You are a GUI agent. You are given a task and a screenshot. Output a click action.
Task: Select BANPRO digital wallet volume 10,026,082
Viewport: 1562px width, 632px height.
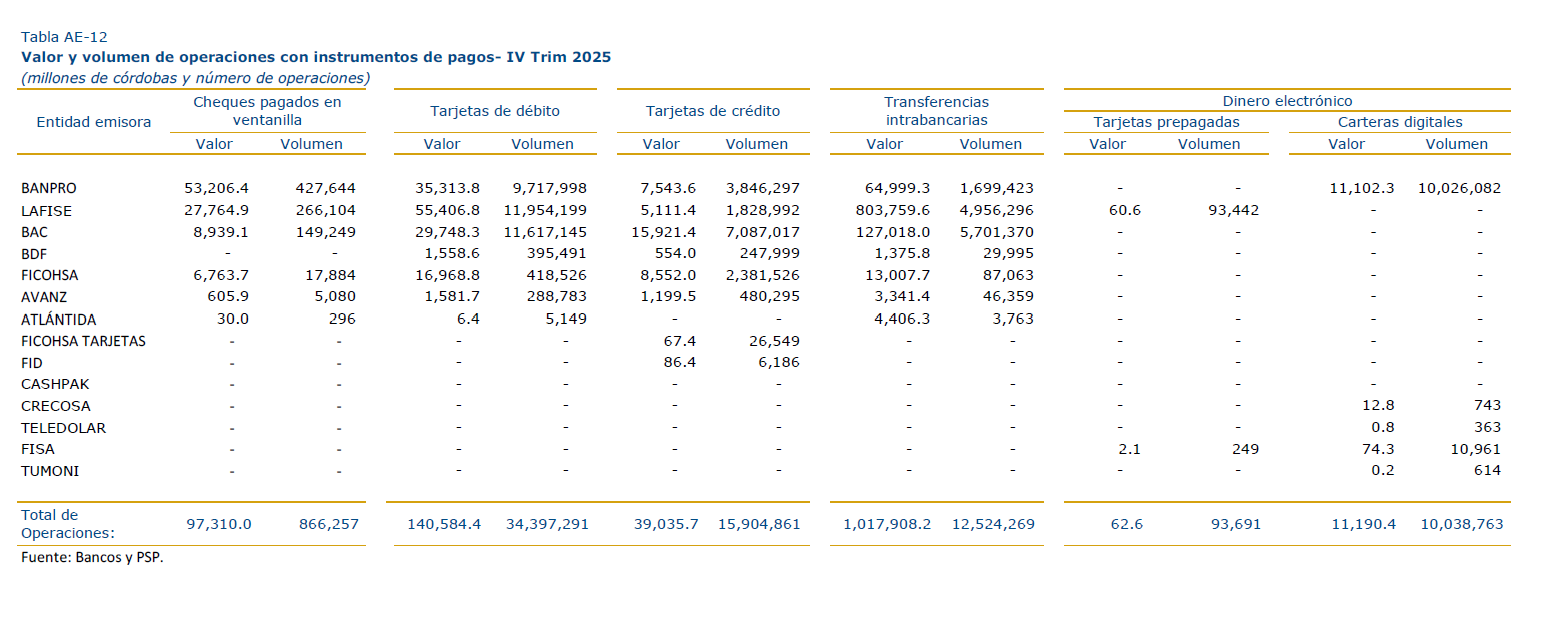[x=1459, y=188]
